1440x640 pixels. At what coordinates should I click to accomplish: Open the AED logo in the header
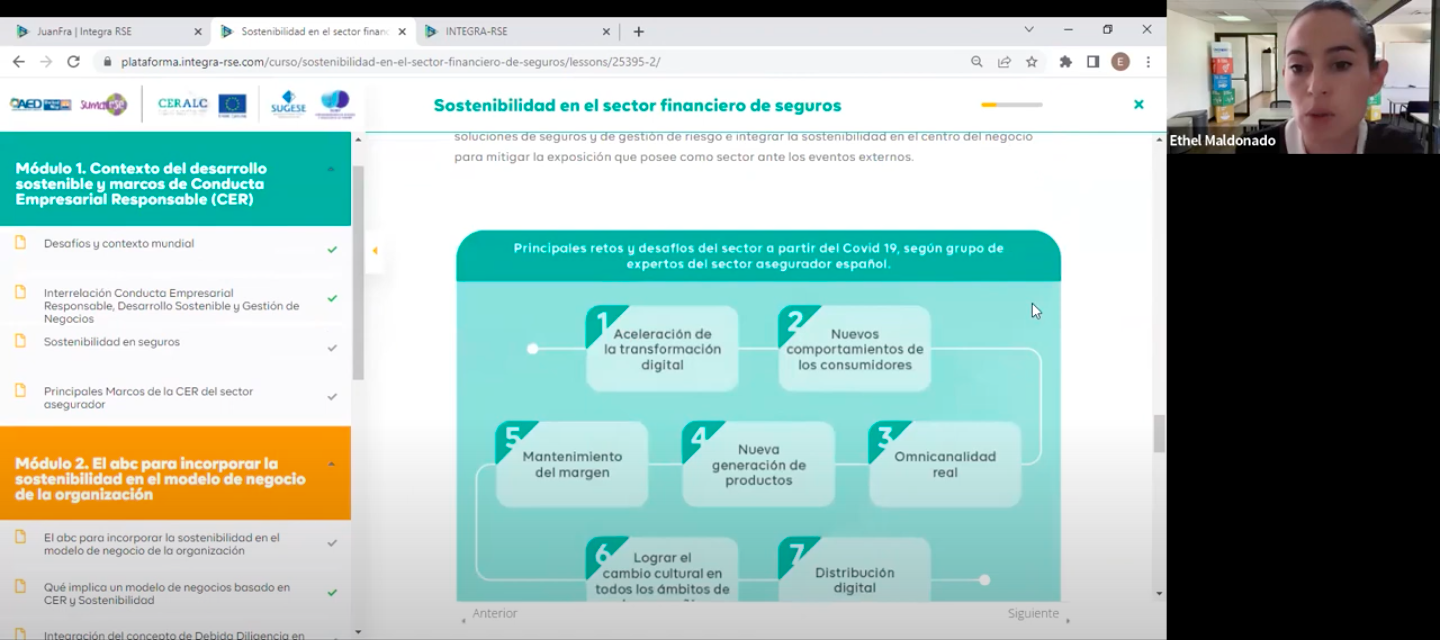coord(40,103)
